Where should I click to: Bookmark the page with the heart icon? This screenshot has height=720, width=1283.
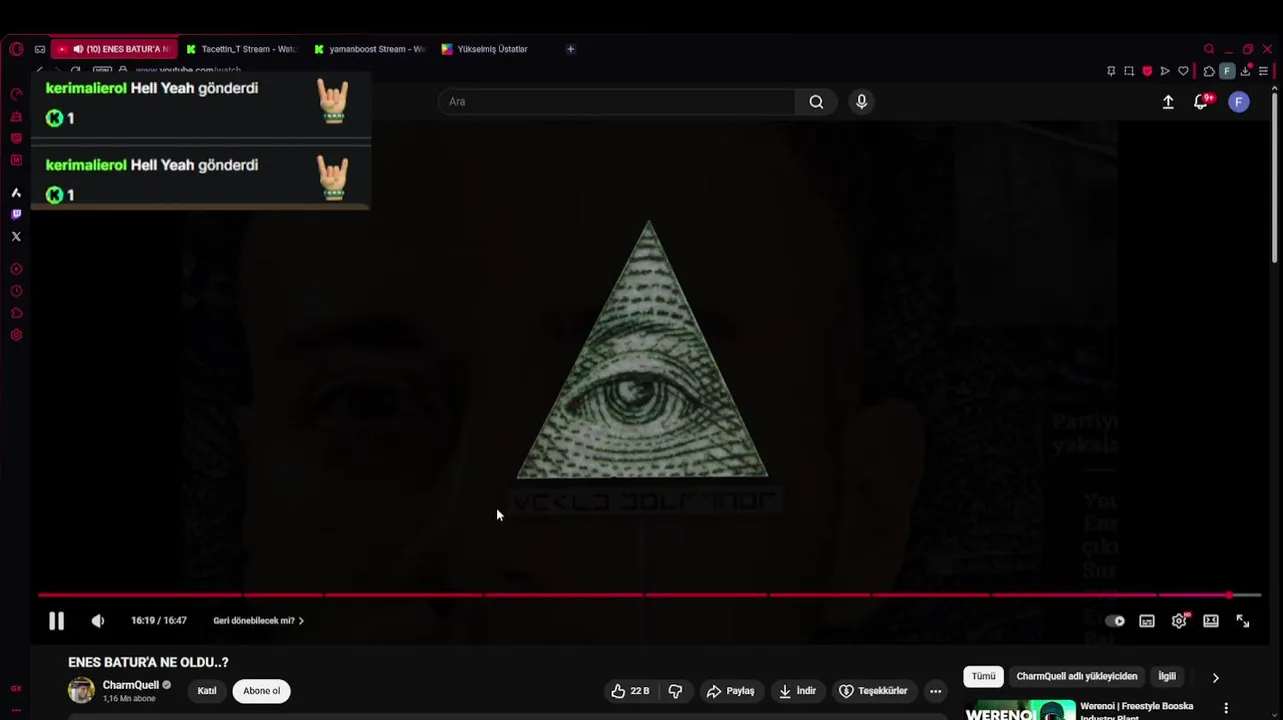pyautogui.click(x=1183, y=71)
